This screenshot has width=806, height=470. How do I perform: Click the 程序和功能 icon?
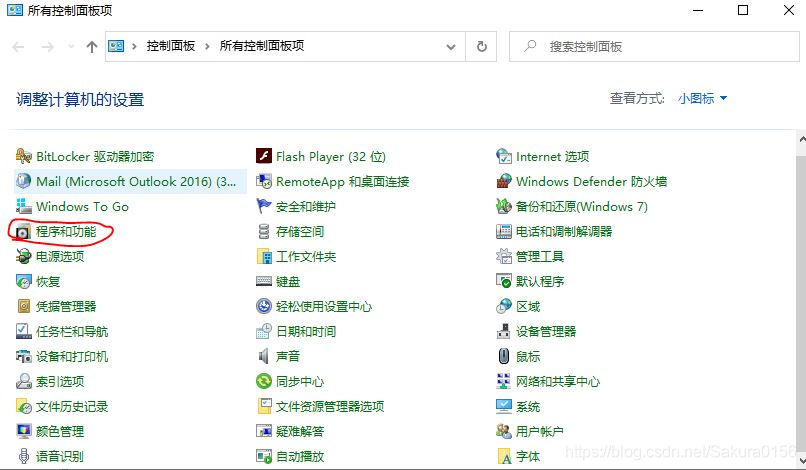point(24,231)
